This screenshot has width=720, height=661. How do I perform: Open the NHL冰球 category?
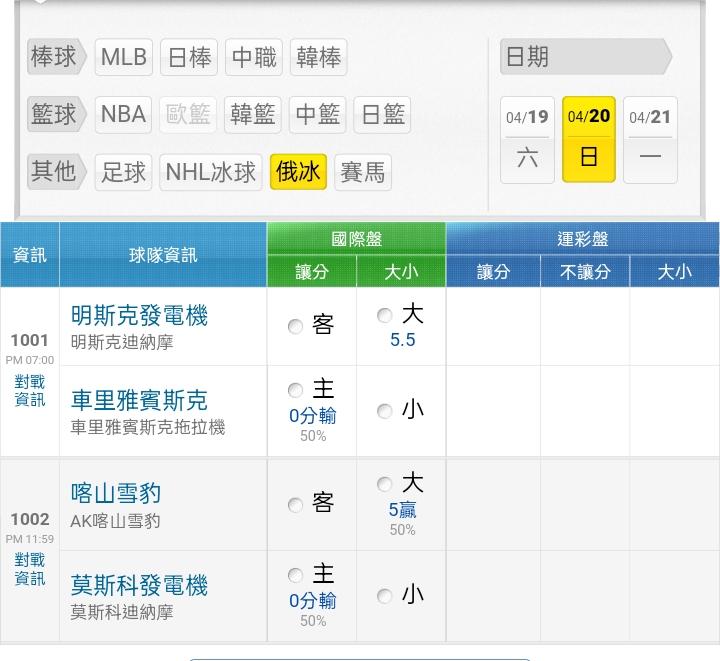tap(211, 172)
